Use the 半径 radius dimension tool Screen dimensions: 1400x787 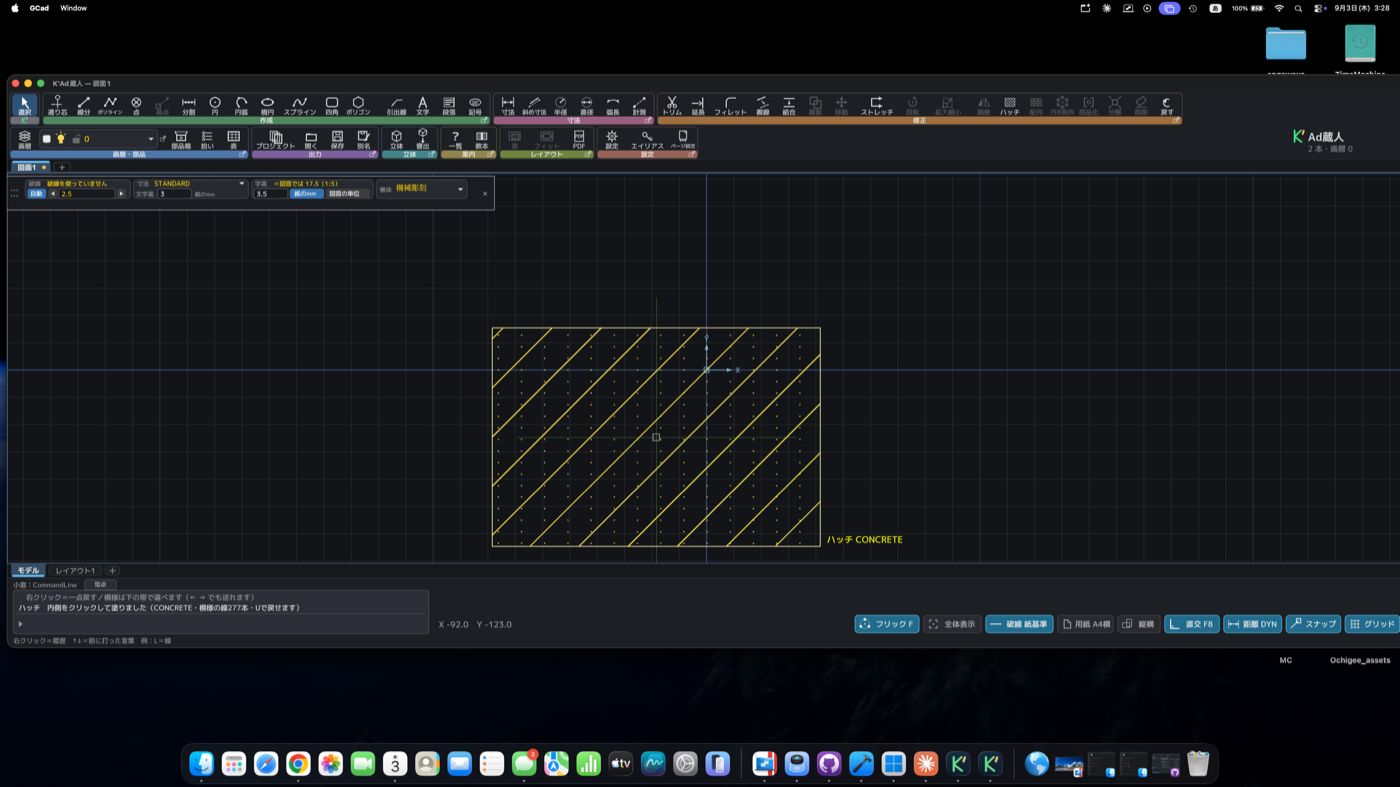(560, 105)
